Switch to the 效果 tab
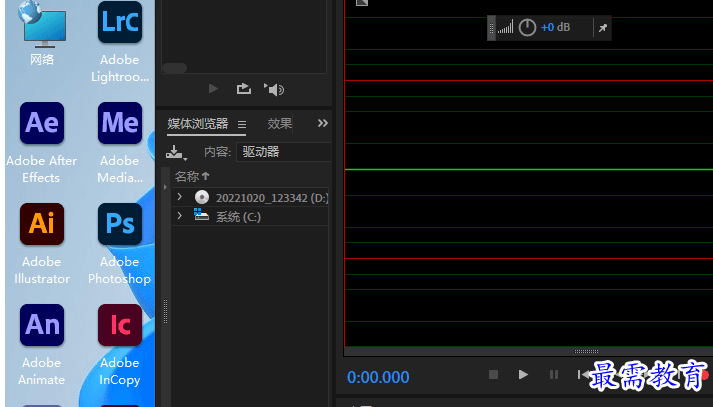Viewport: 713px width, 407px height. (280, 124)
